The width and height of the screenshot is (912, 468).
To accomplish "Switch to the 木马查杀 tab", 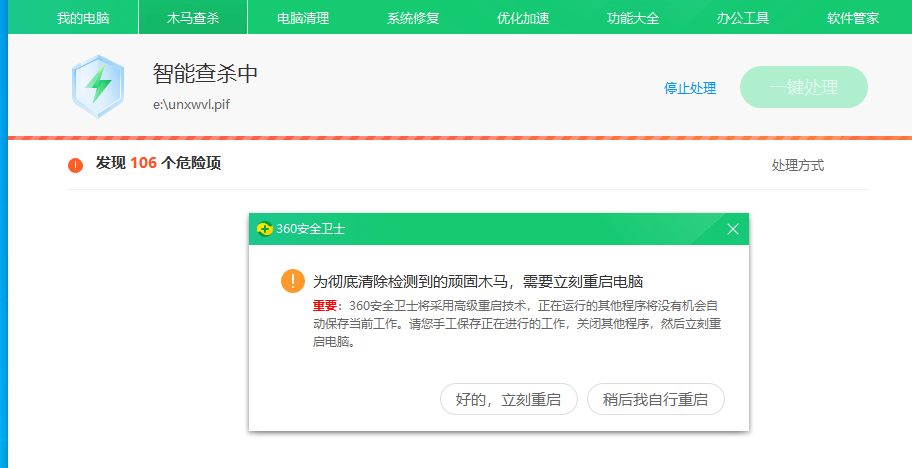I will pyautogui.click(x=193, y=18).
